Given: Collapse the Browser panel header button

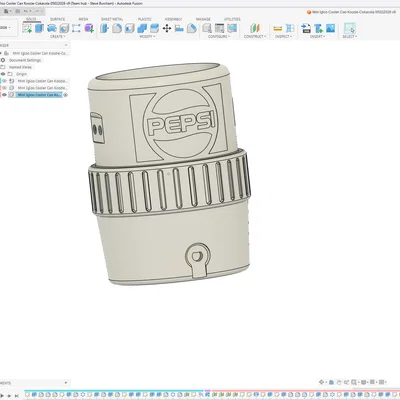Looking at the screenshot, I should [66, 45].
